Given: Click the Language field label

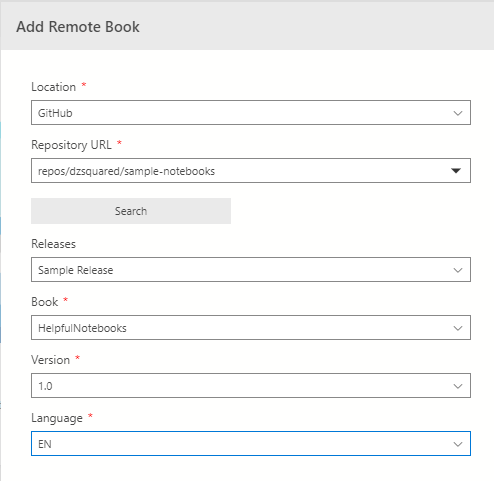Looking at the screenshot, I should tap(57, 418).
